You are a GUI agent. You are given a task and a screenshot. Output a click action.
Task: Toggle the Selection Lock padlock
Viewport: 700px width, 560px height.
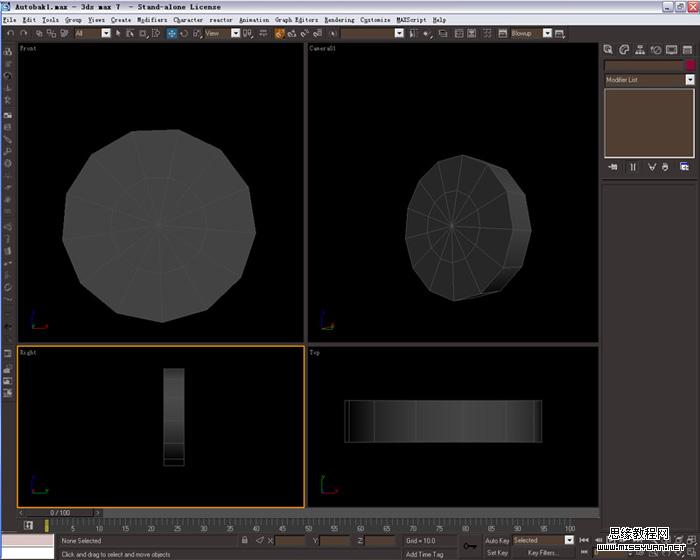coord(245,540)
